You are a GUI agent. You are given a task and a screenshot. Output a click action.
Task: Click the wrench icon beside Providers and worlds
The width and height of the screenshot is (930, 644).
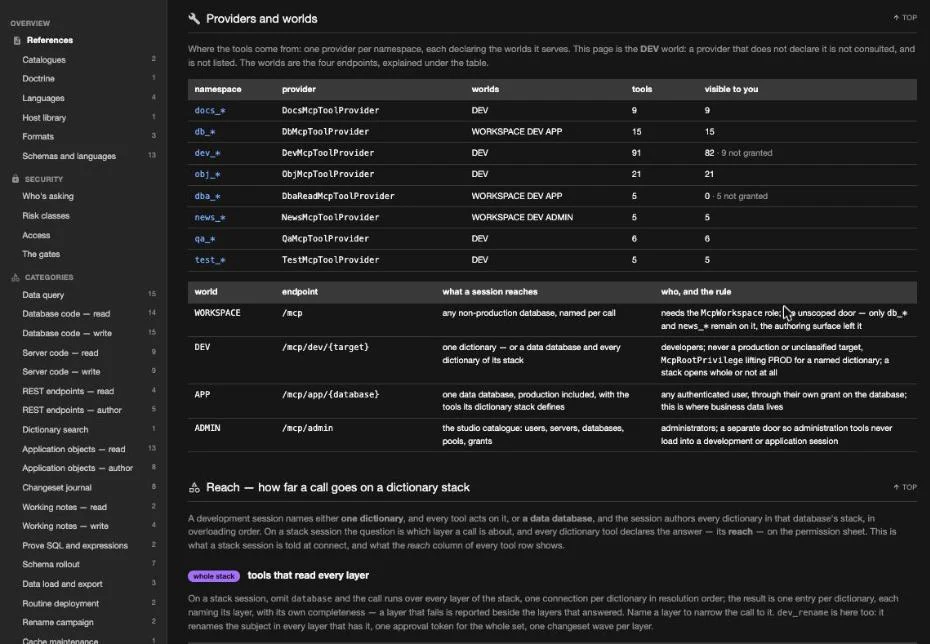point(194,19)
